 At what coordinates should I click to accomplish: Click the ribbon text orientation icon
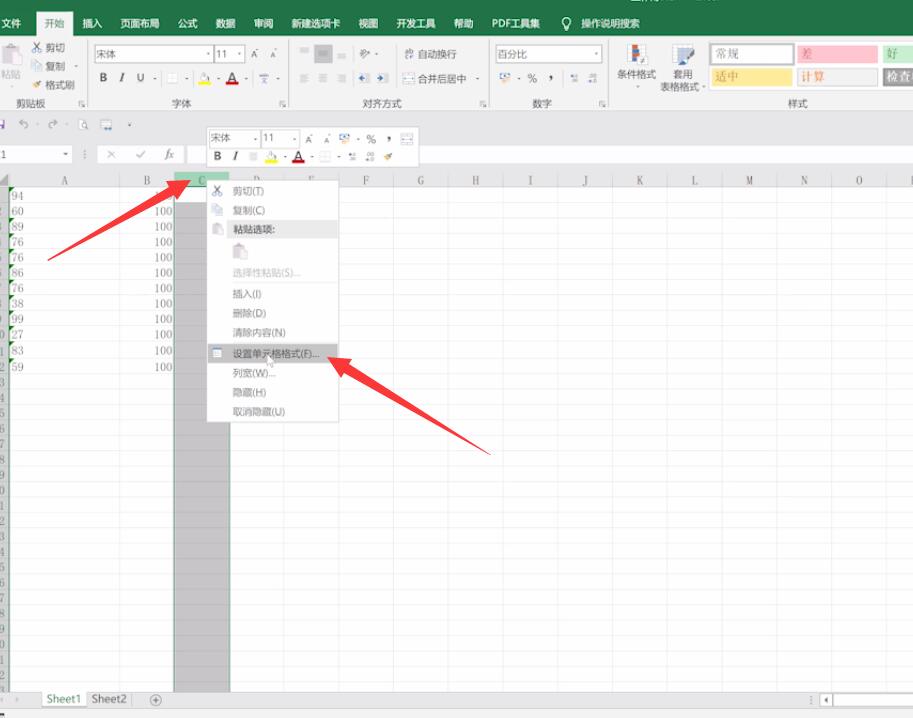click(365, 54)
